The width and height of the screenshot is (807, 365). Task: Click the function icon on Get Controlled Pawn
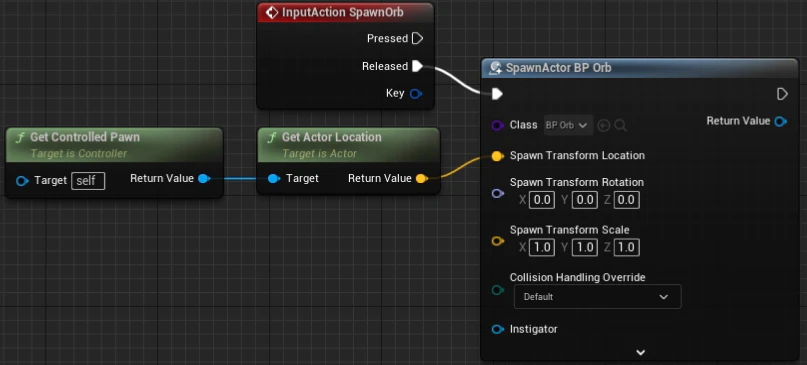[x=21, y=137]
